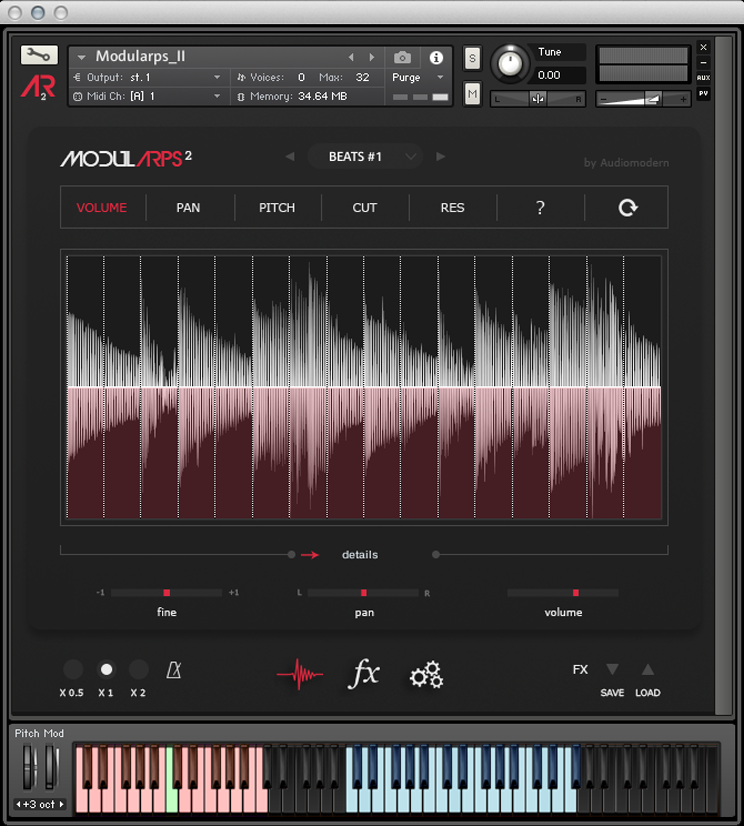Select the X 0.5 speed option

coord(73,670)
